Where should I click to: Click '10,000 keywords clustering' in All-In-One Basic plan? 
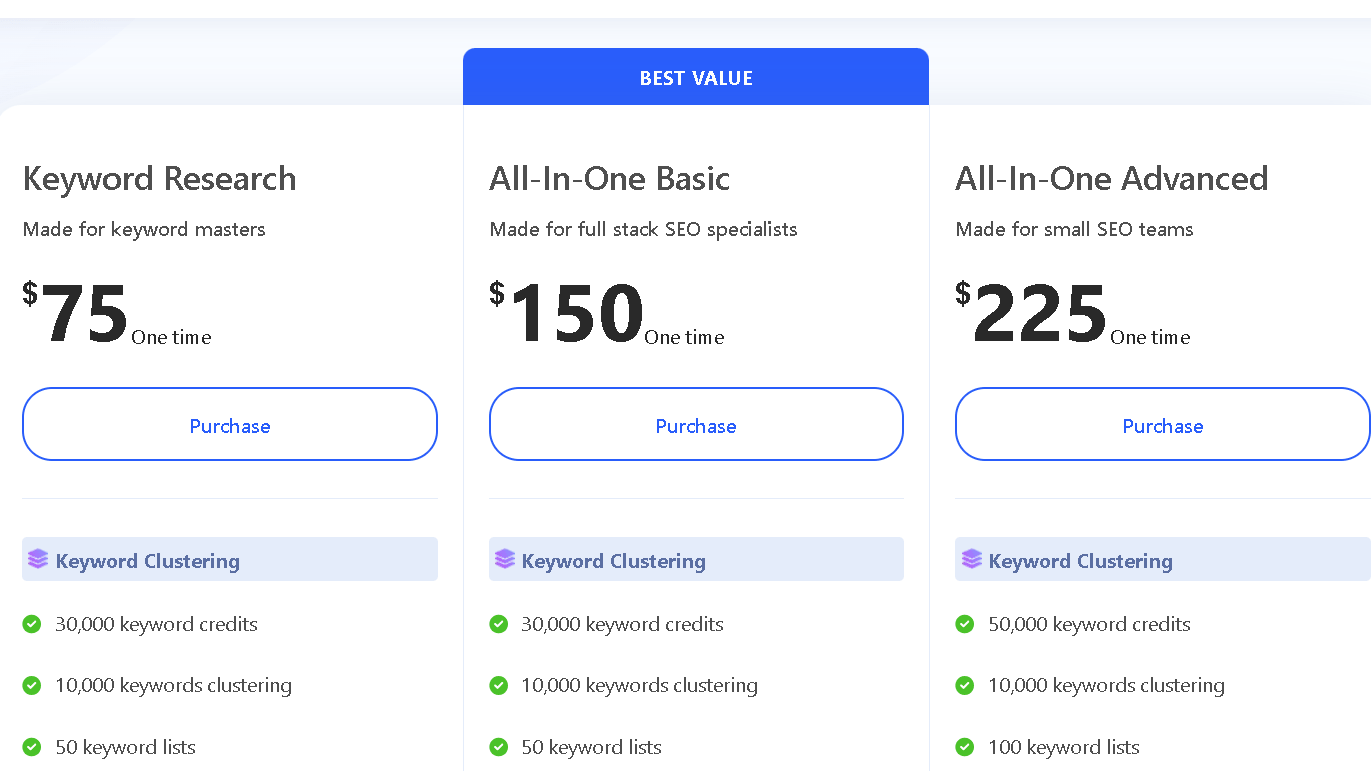point(639,686)
